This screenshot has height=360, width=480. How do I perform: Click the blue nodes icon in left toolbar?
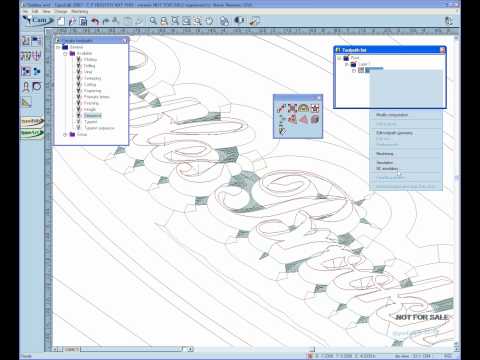pyautogui.click(x=37, y=71)
